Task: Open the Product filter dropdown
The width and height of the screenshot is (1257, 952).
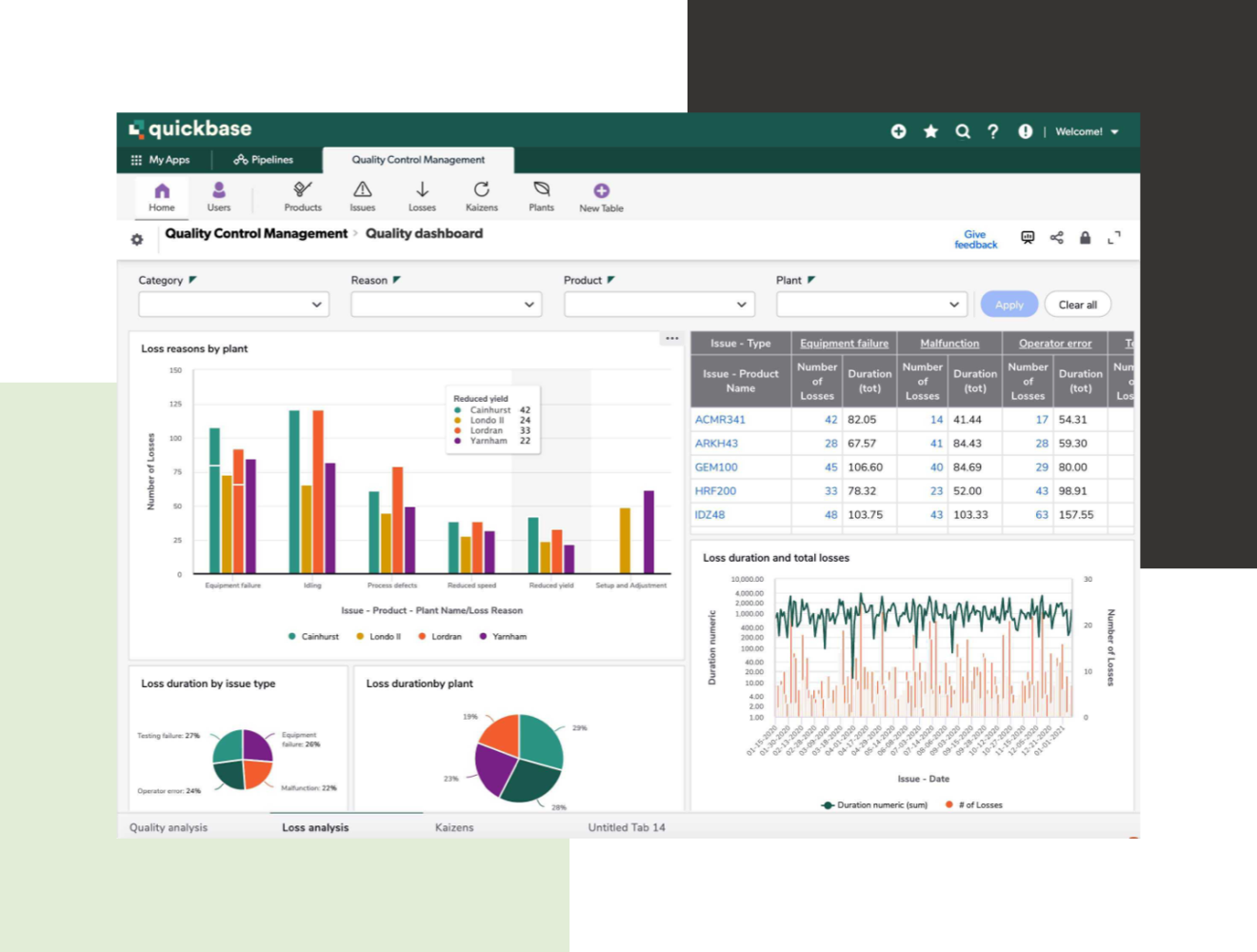Action: (x=658, y=304)
